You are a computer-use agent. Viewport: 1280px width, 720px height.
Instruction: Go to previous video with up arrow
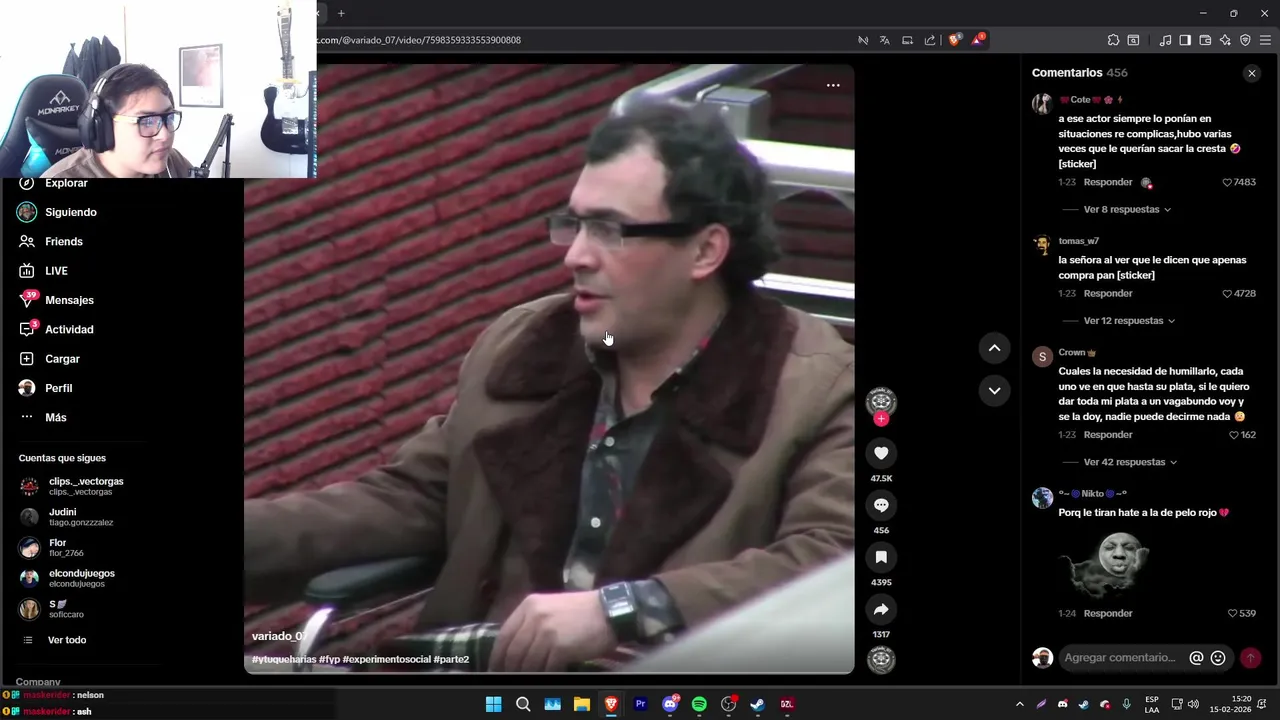point(994,348)
